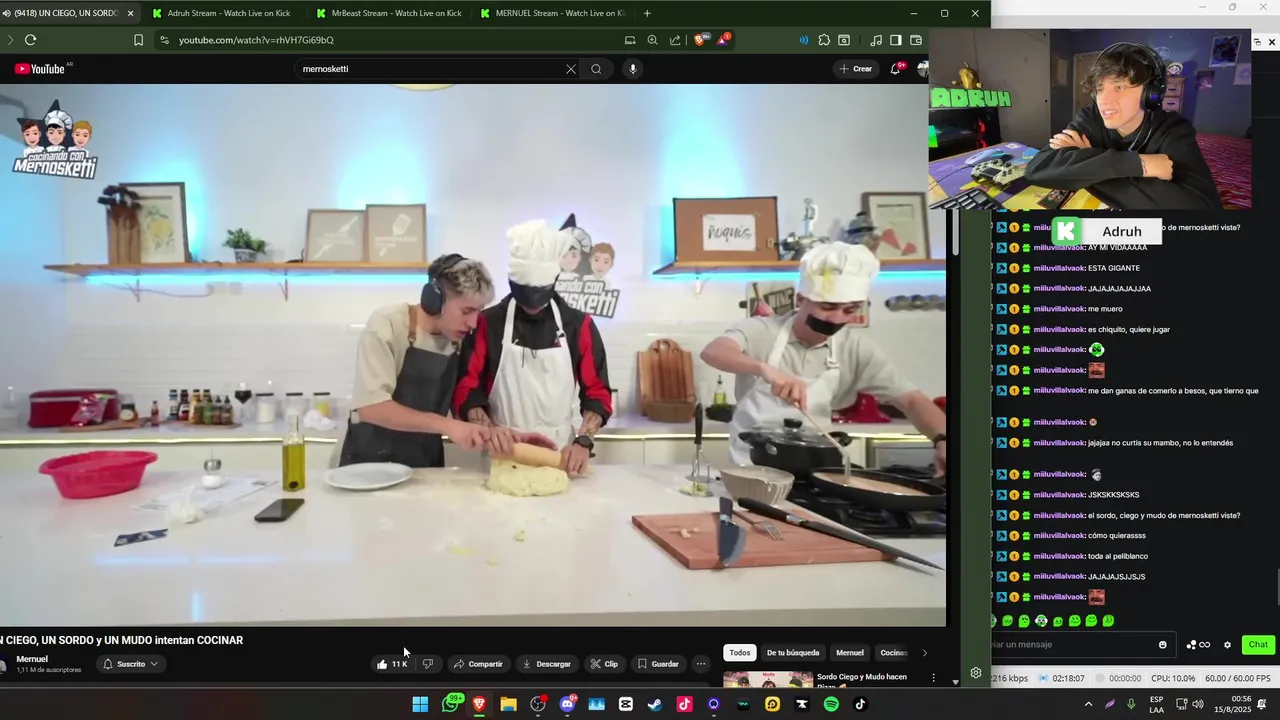The height and width of the screenshot is (720, 1280).
Task: Open YouTube notifications bell
Action: coord(896,69)
